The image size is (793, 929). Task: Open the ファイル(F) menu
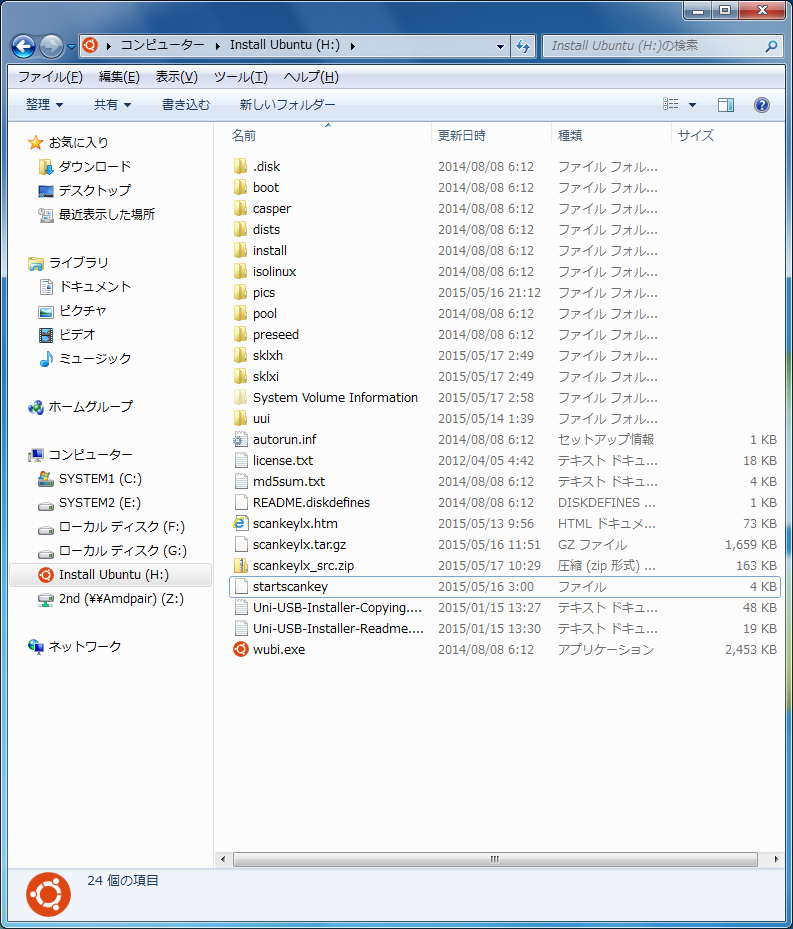(50, 77)
